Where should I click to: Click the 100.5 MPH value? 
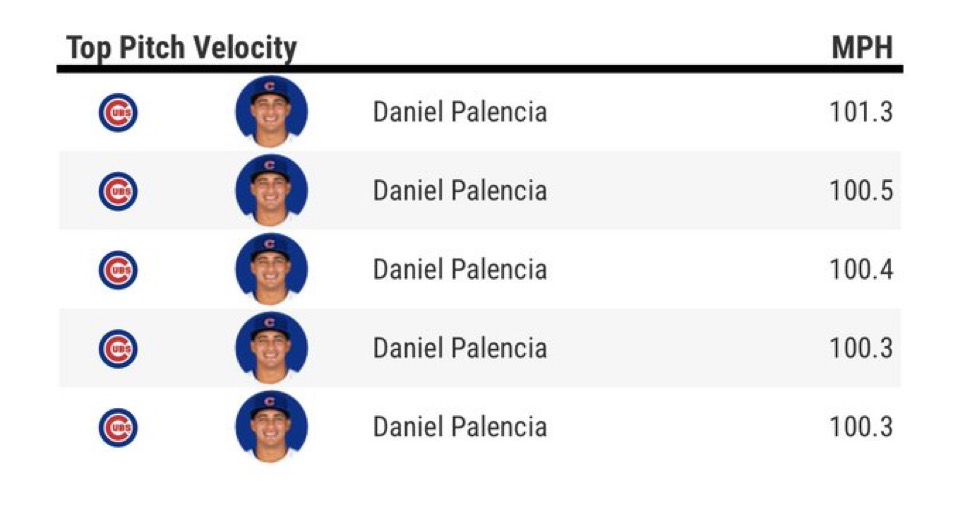click(x=861, y=191)
